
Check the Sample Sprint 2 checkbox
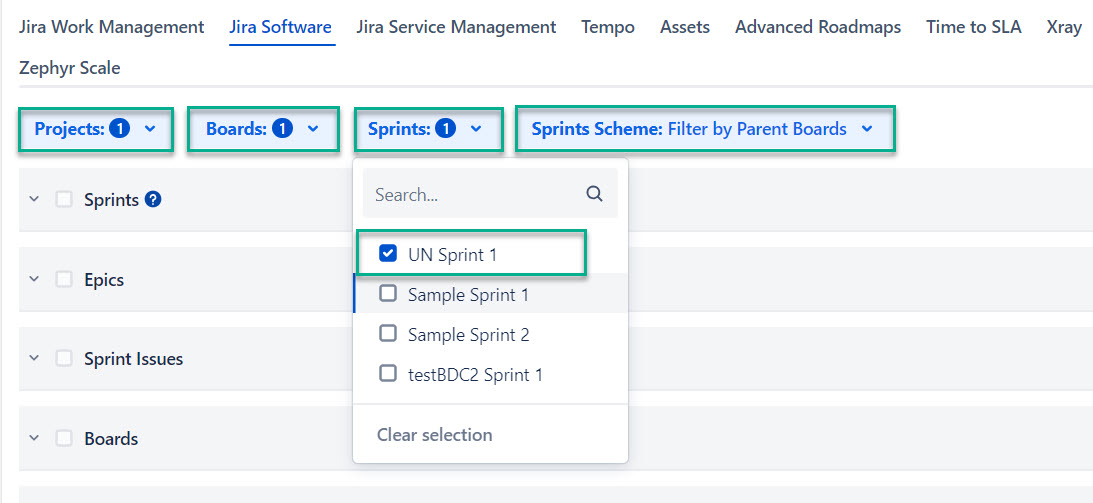[x=388, y=334]
